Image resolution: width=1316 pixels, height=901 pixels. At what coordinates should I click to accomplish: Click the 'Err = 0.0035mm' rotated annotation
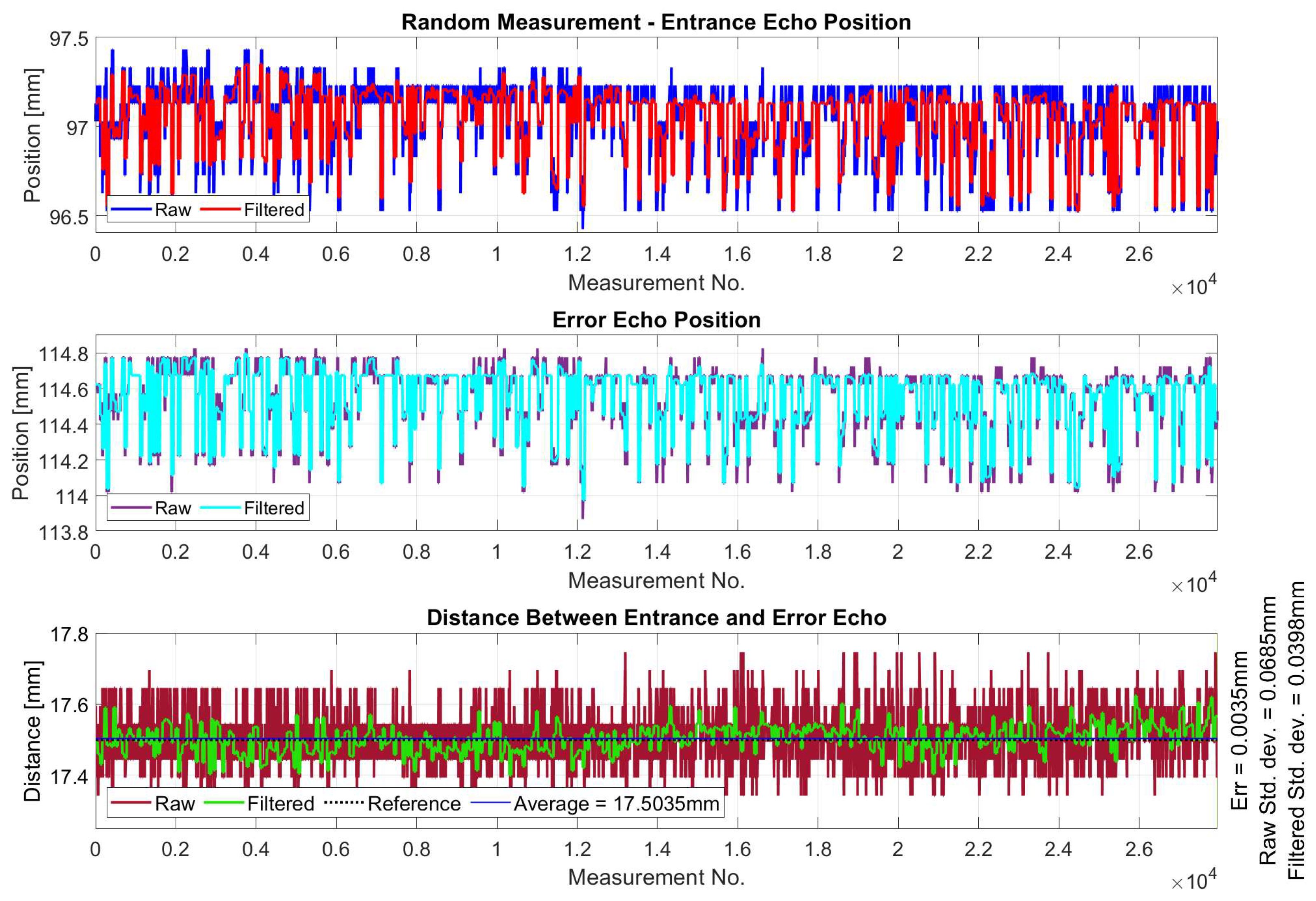coord(1239,730)
